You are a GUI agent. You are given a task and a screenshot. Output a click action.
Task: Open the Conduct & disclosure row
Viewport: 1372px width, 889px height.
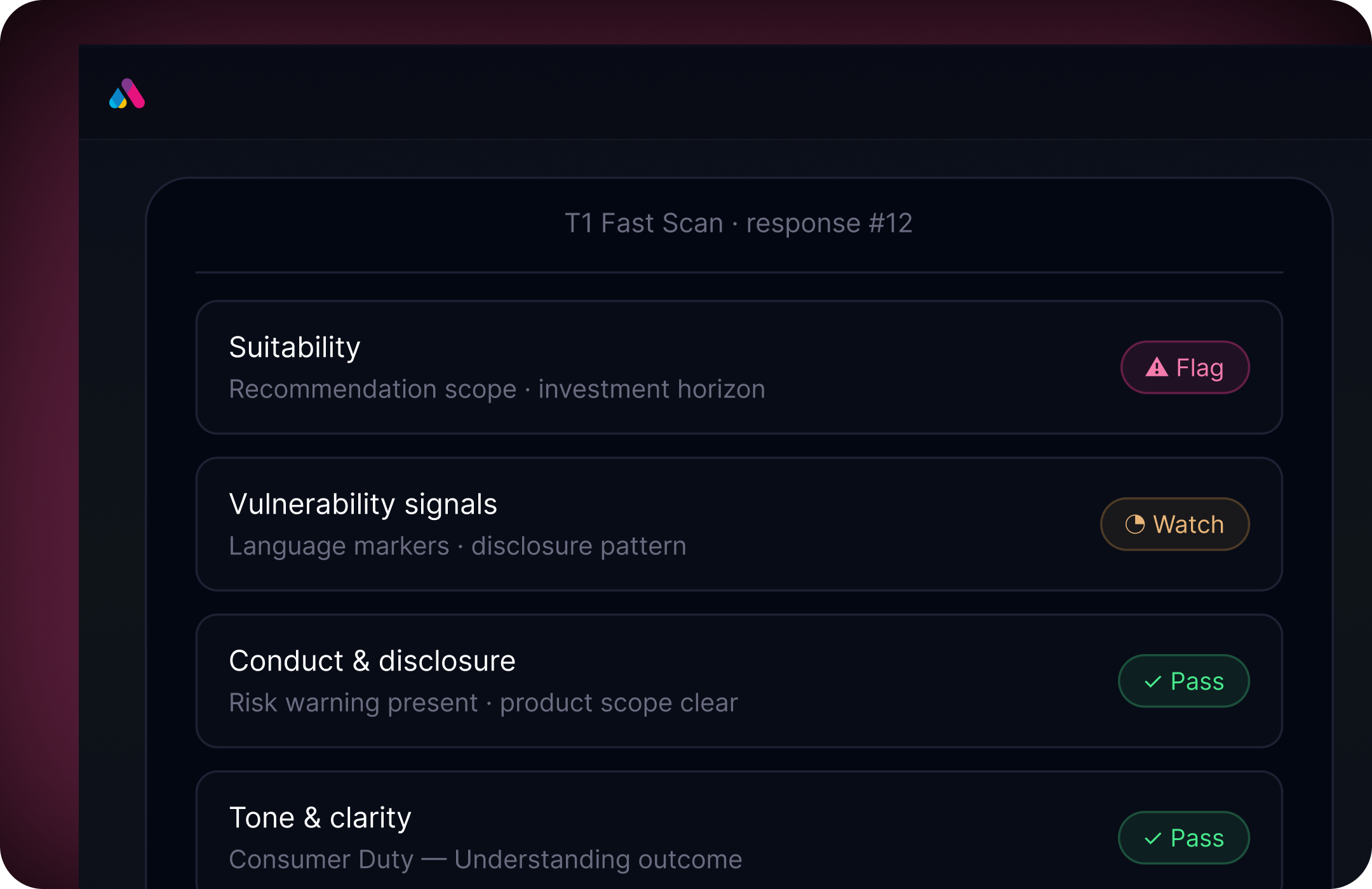[739, 681]
